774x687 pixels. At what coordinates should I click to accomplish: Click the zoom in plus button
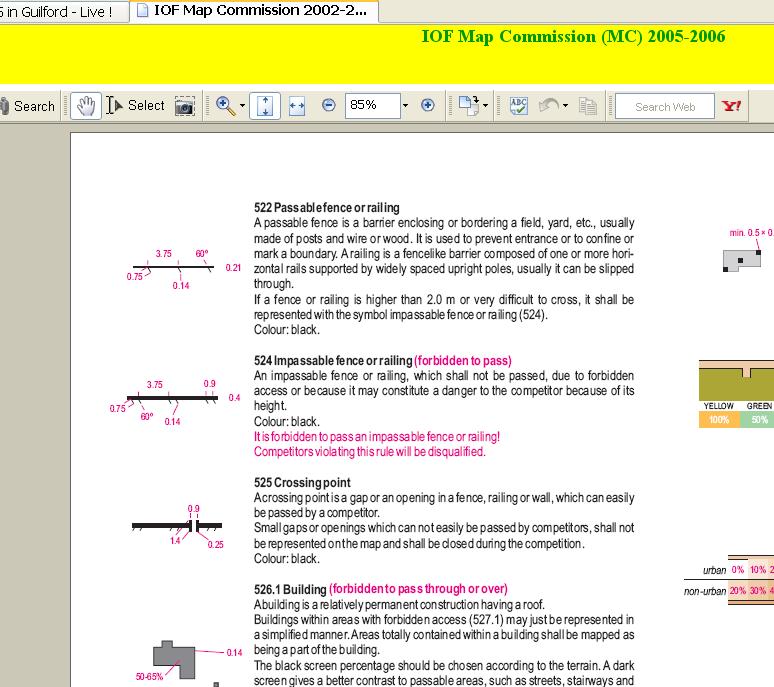(x=428, y=105)
